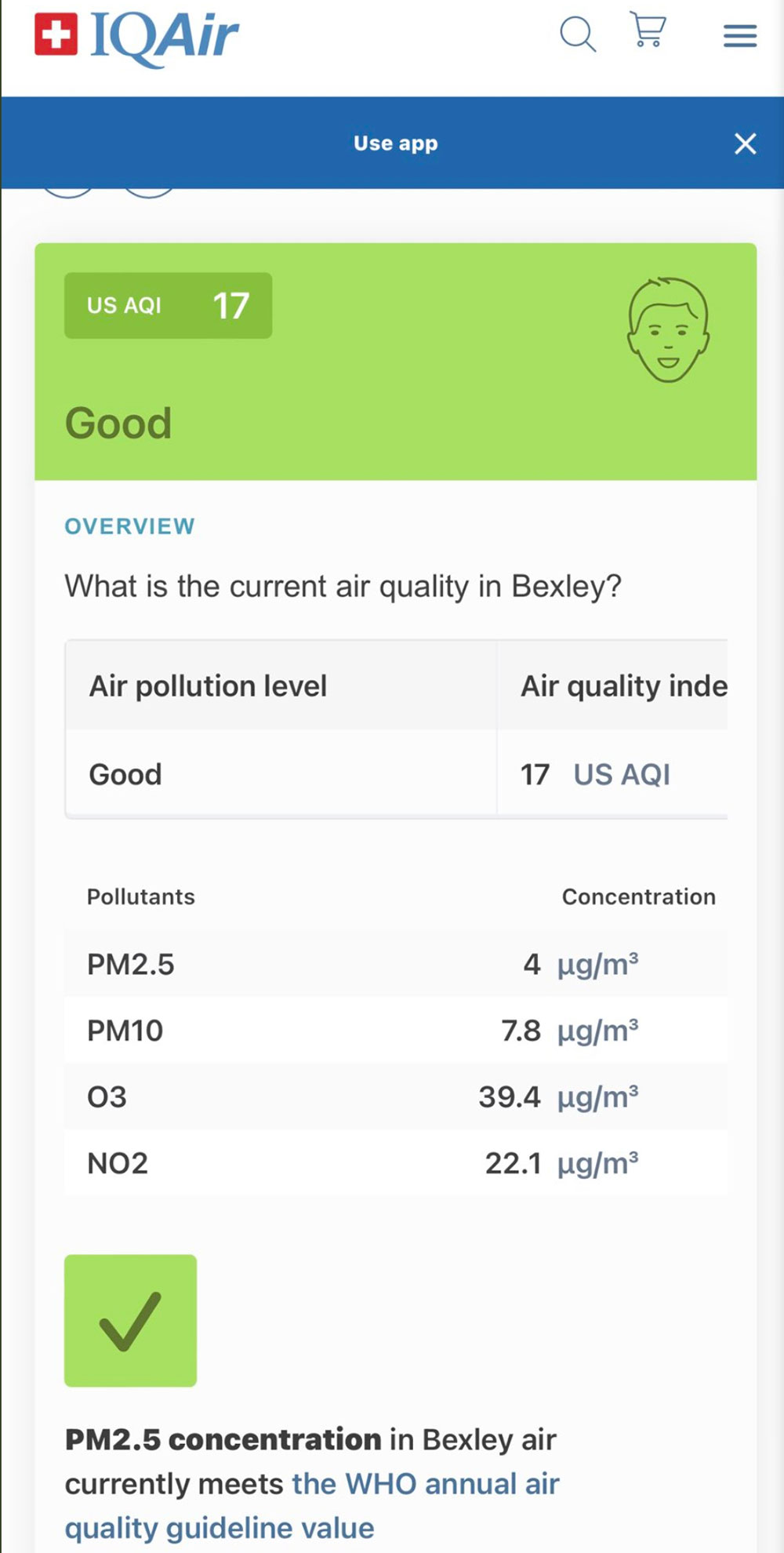This screenshot has height=1553, width=784.
Task: Click the green checkmark icon
Action: tap(130, 1320)
